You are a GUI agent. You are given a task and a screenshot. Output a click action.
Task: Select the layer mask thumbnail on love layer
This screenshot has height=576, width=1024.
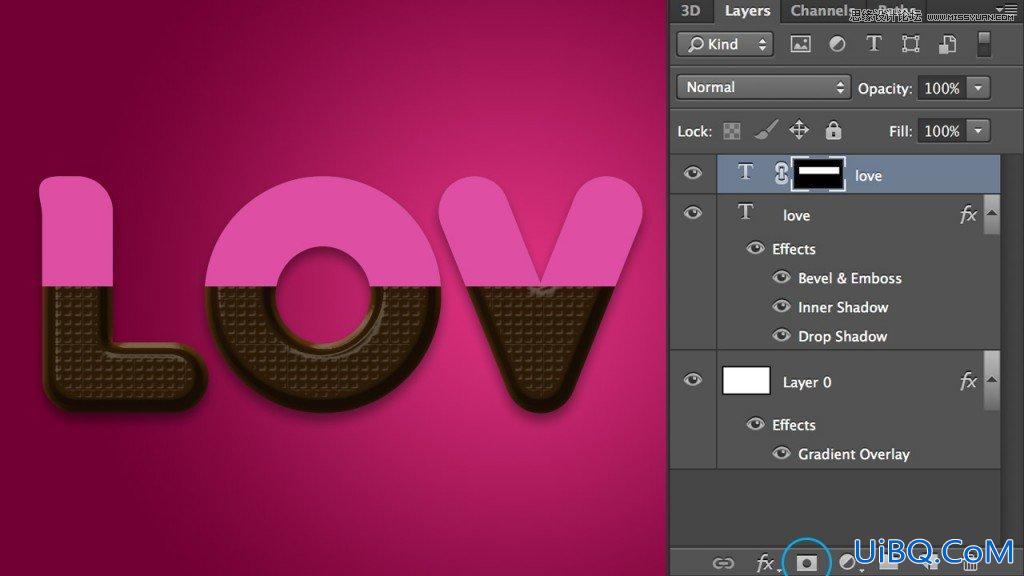pyautogui.click(x=818, y=174)
